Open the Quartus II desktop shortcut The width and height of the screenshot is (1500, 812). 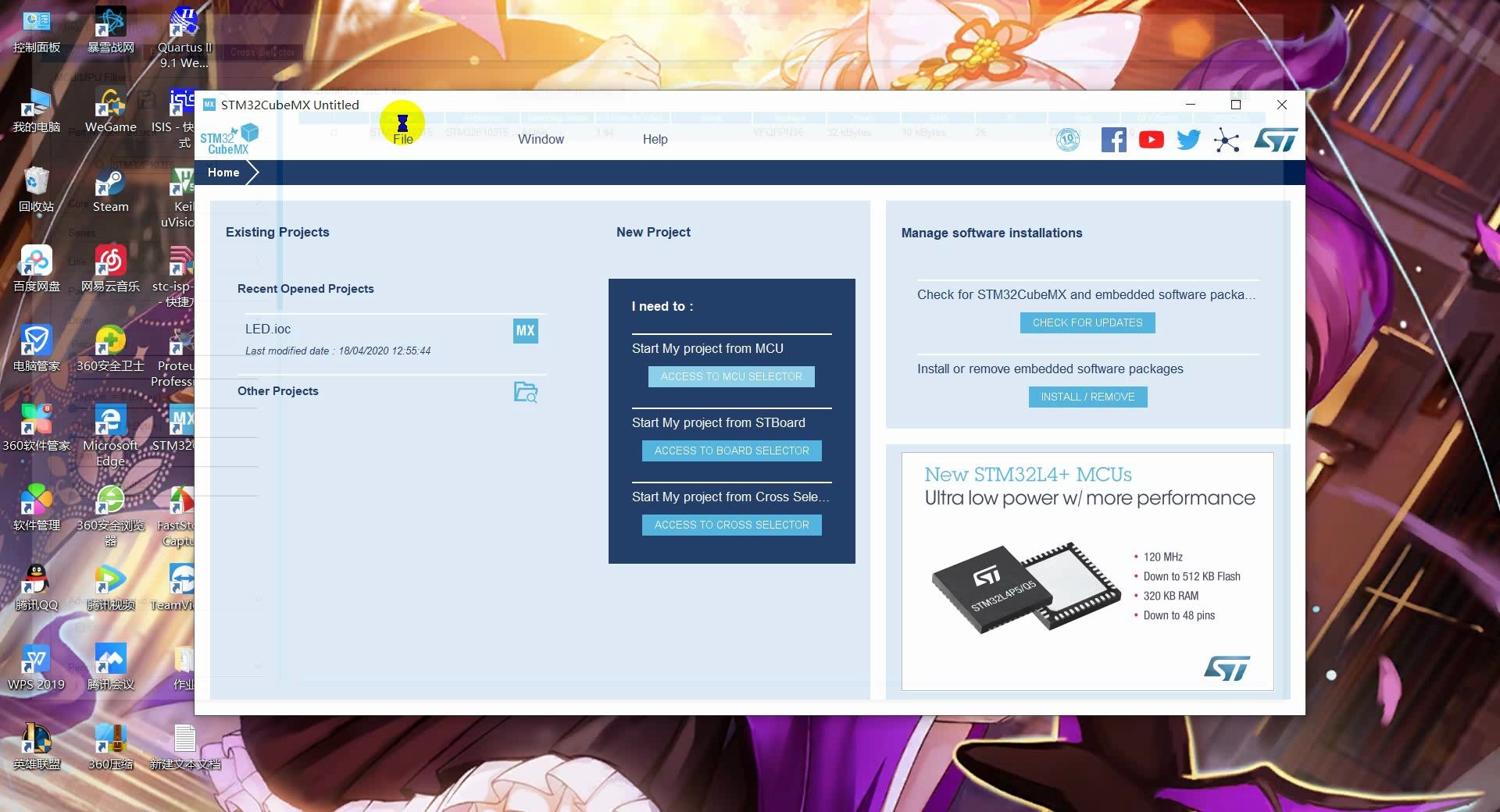pyautogui.click(x=184, y=37)
